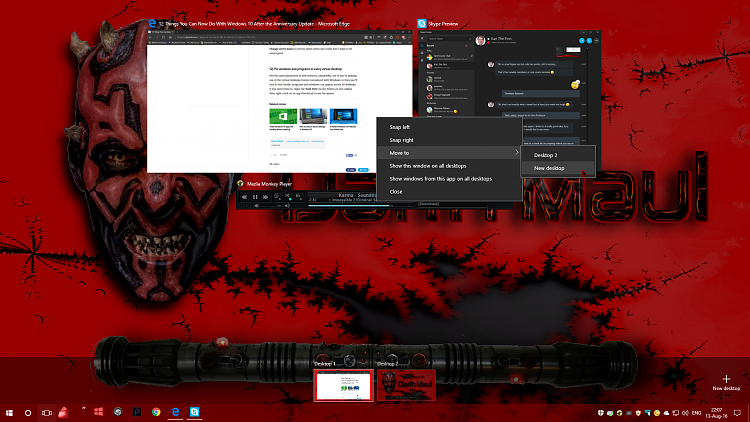Open the Windows Start menu
Image resolution: width=750 pixels, height=422 pixels.
[9, 412]
